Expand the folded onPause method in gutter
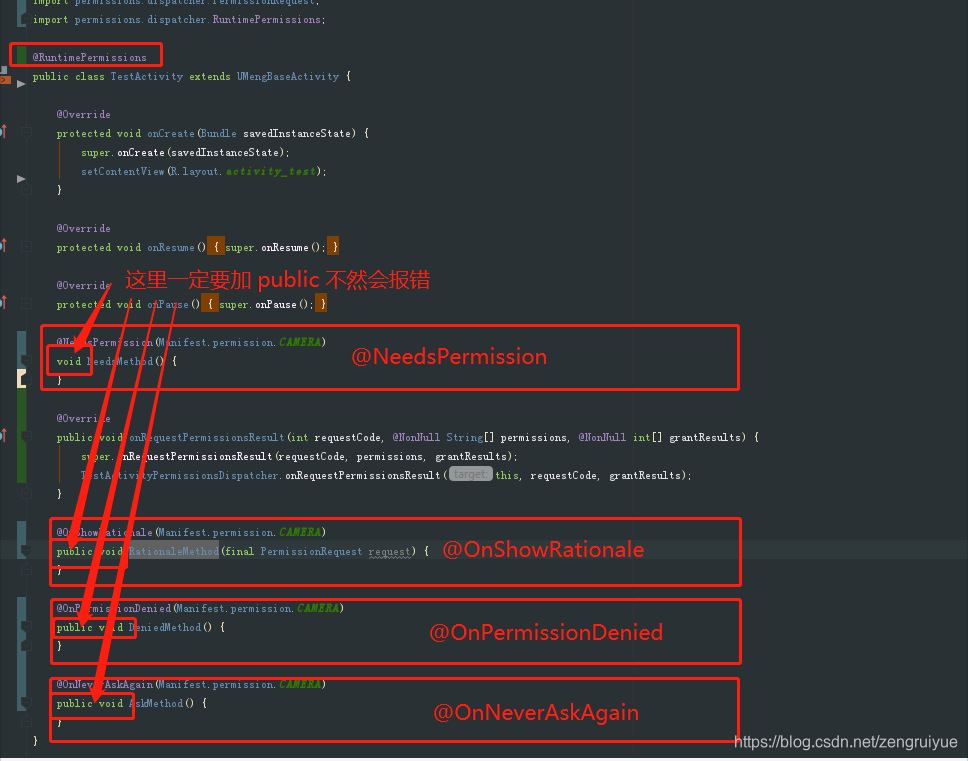 (x=27, y=304)
